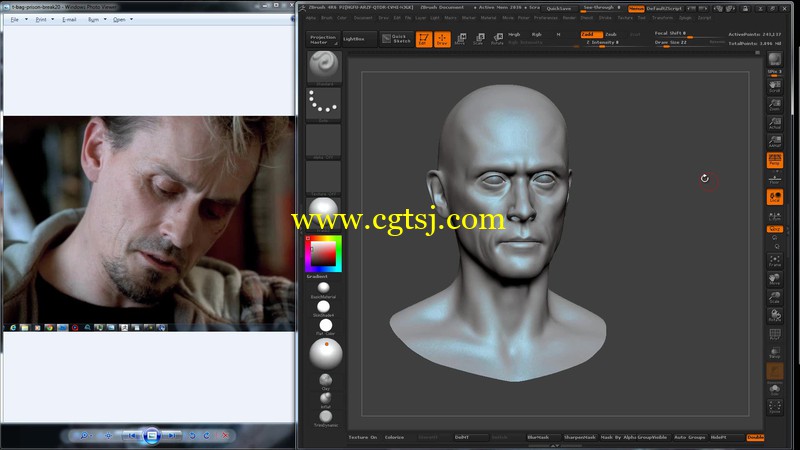
Task: Open the Dots stroke type picker
Action: coord(324,104)
